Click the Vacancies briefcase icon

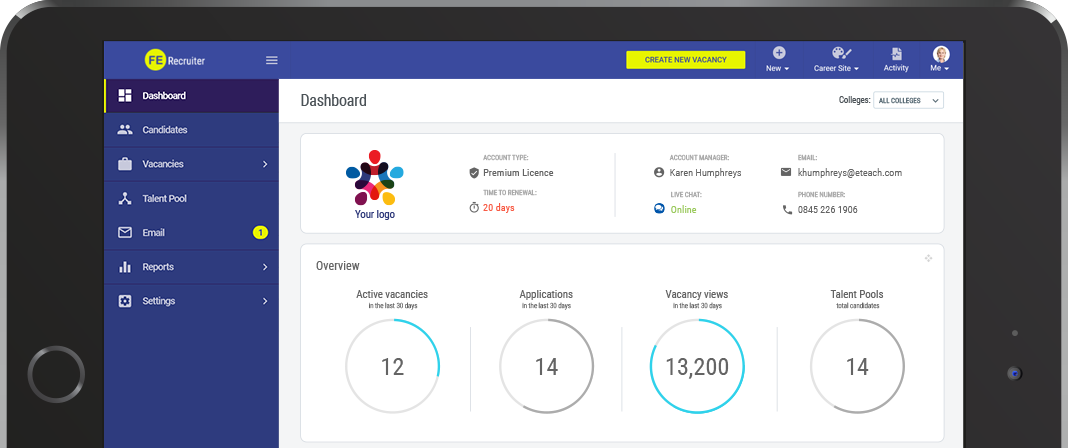click(125, 163)
